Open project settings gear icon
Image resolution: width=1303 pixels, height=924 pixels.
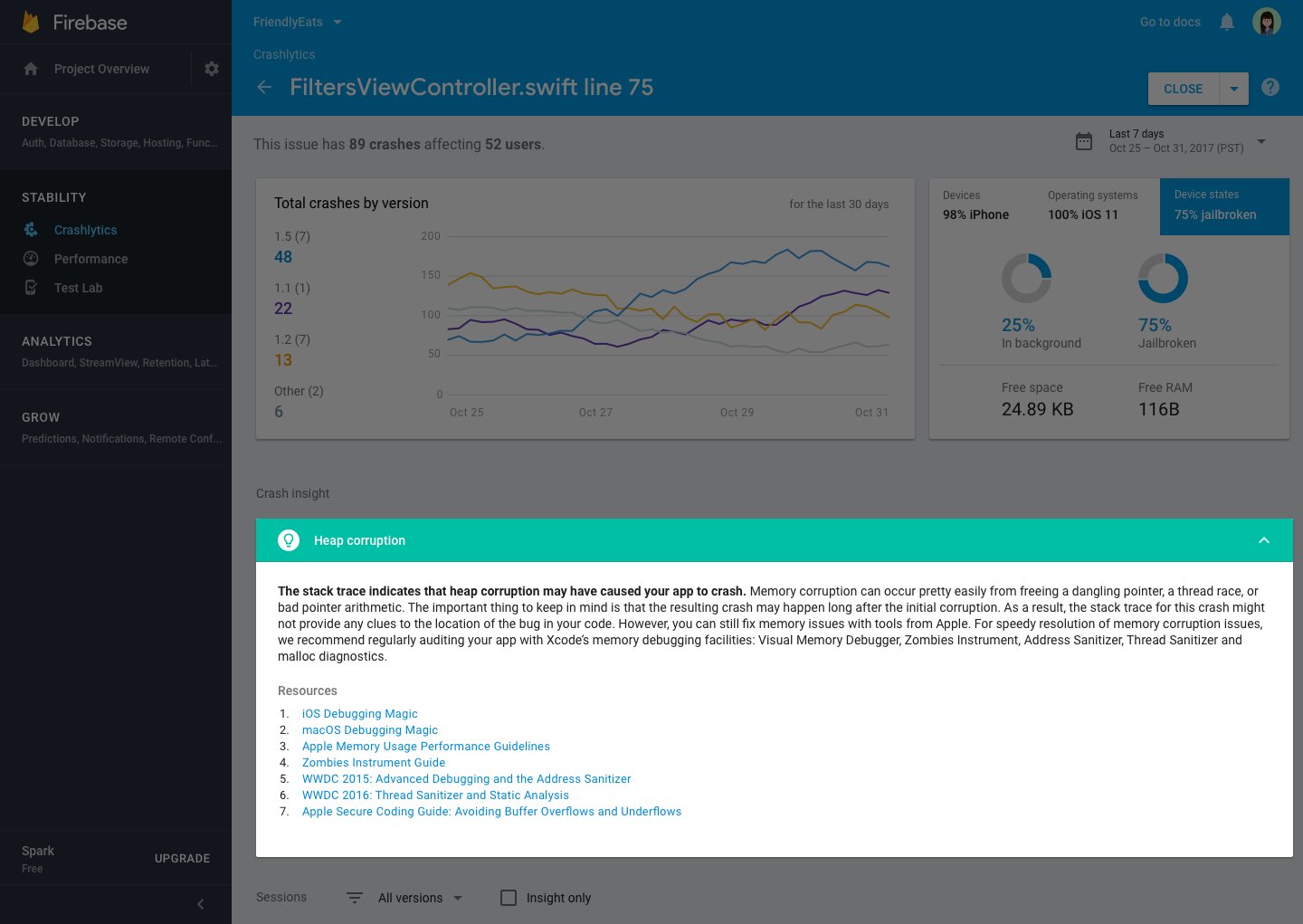[212, 69]
